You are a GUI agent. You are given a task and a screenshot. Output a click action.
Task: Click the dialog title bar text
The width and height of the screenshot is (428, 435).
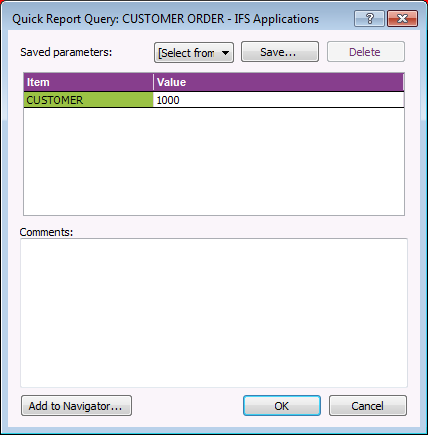[x=165, y=19]
